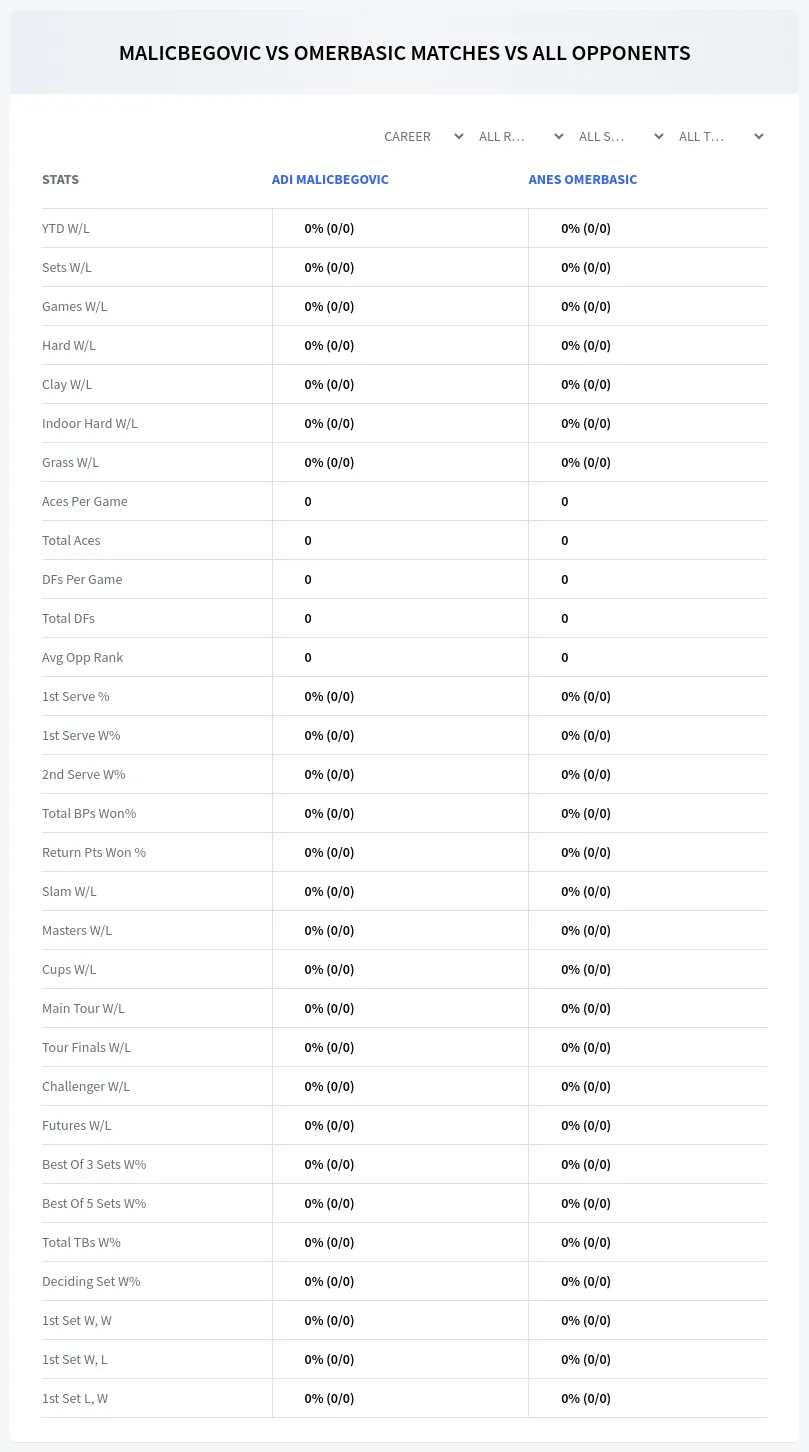Select the YTD W/L row label
Image resolution: width=809 pixels, height=1452 pixels.
coord(66,228)
